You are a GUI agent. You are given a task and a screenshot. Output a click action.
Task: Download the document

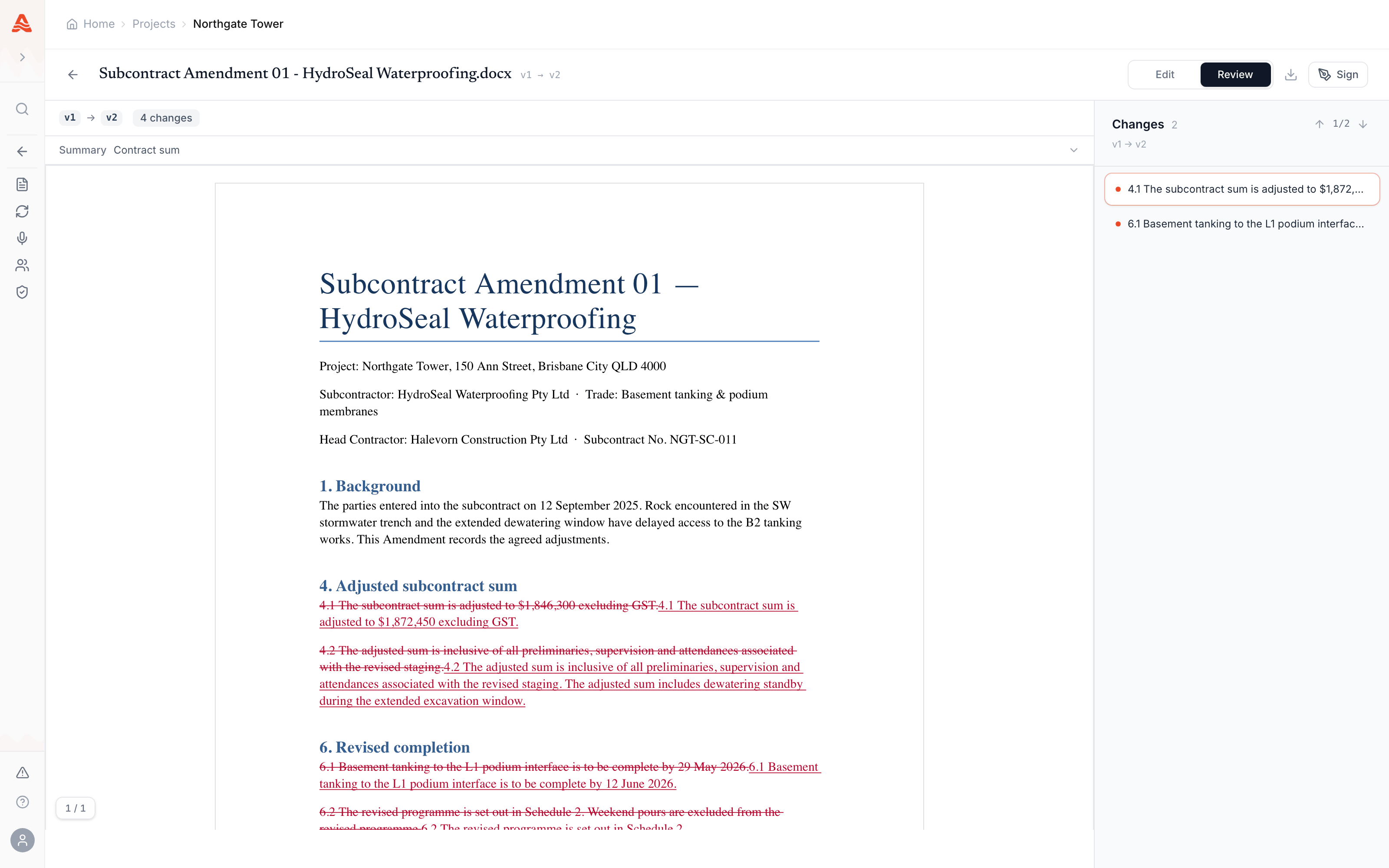coord(1291,75)
